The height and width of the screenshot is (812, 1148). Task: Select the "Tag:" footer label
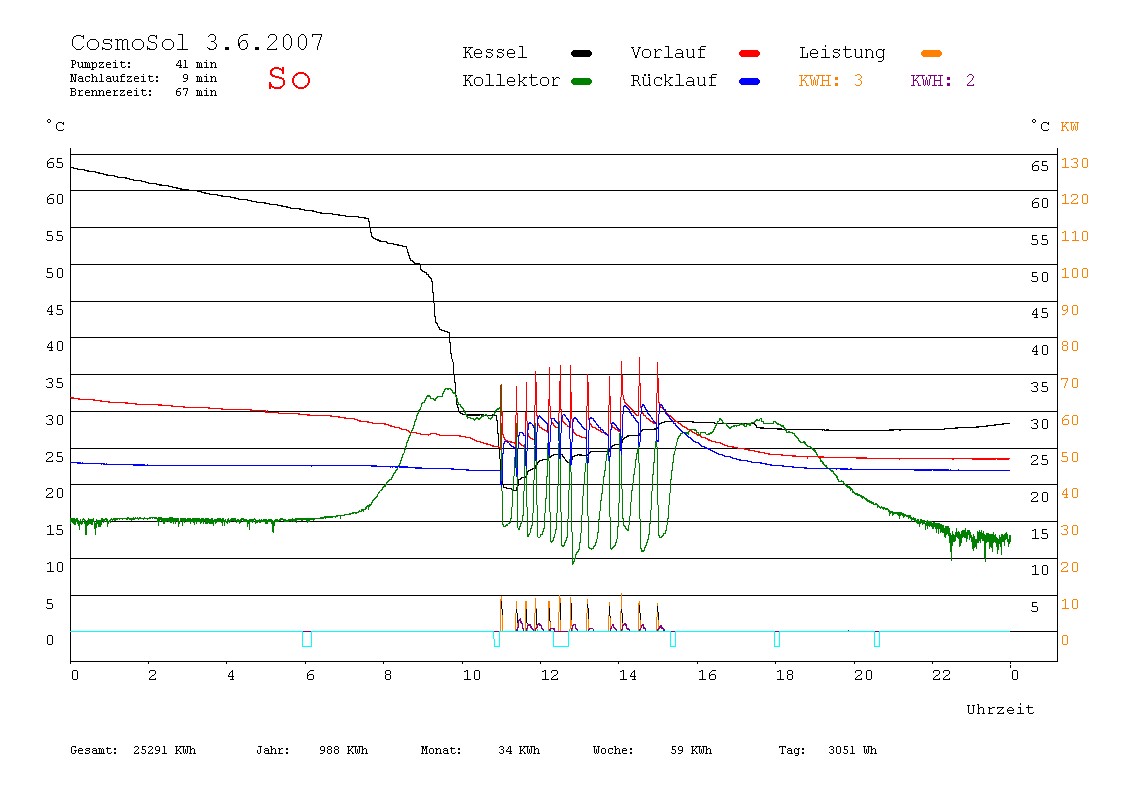pos(791,750)
